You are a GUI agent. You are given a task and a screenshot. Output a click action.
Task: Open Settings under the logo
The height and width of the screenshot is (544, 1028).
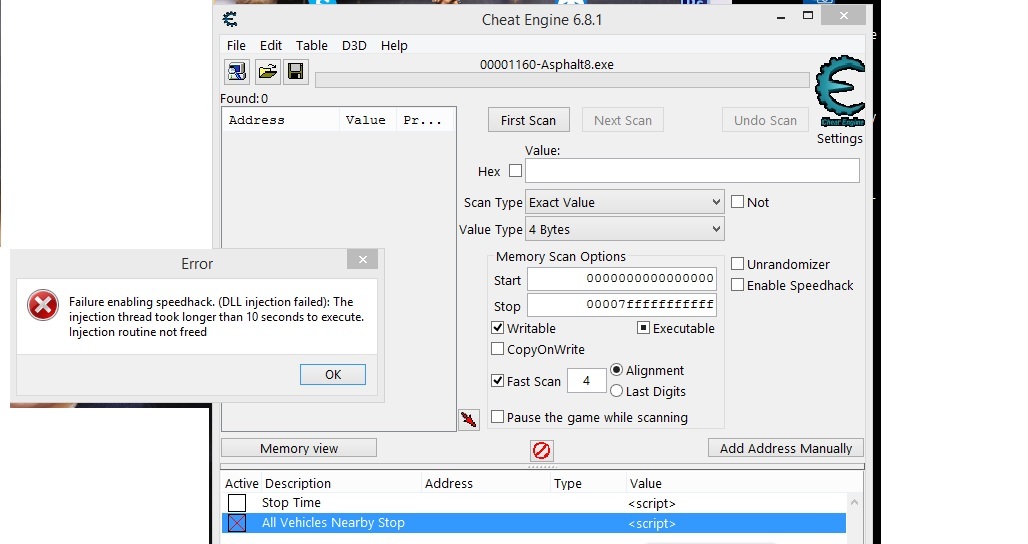(840, 138)
